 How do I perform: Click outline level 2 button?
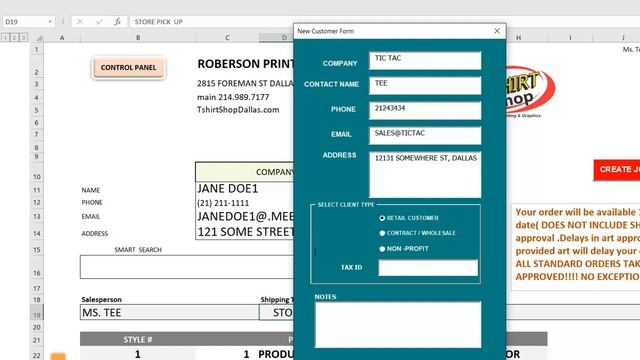point(14,38)
